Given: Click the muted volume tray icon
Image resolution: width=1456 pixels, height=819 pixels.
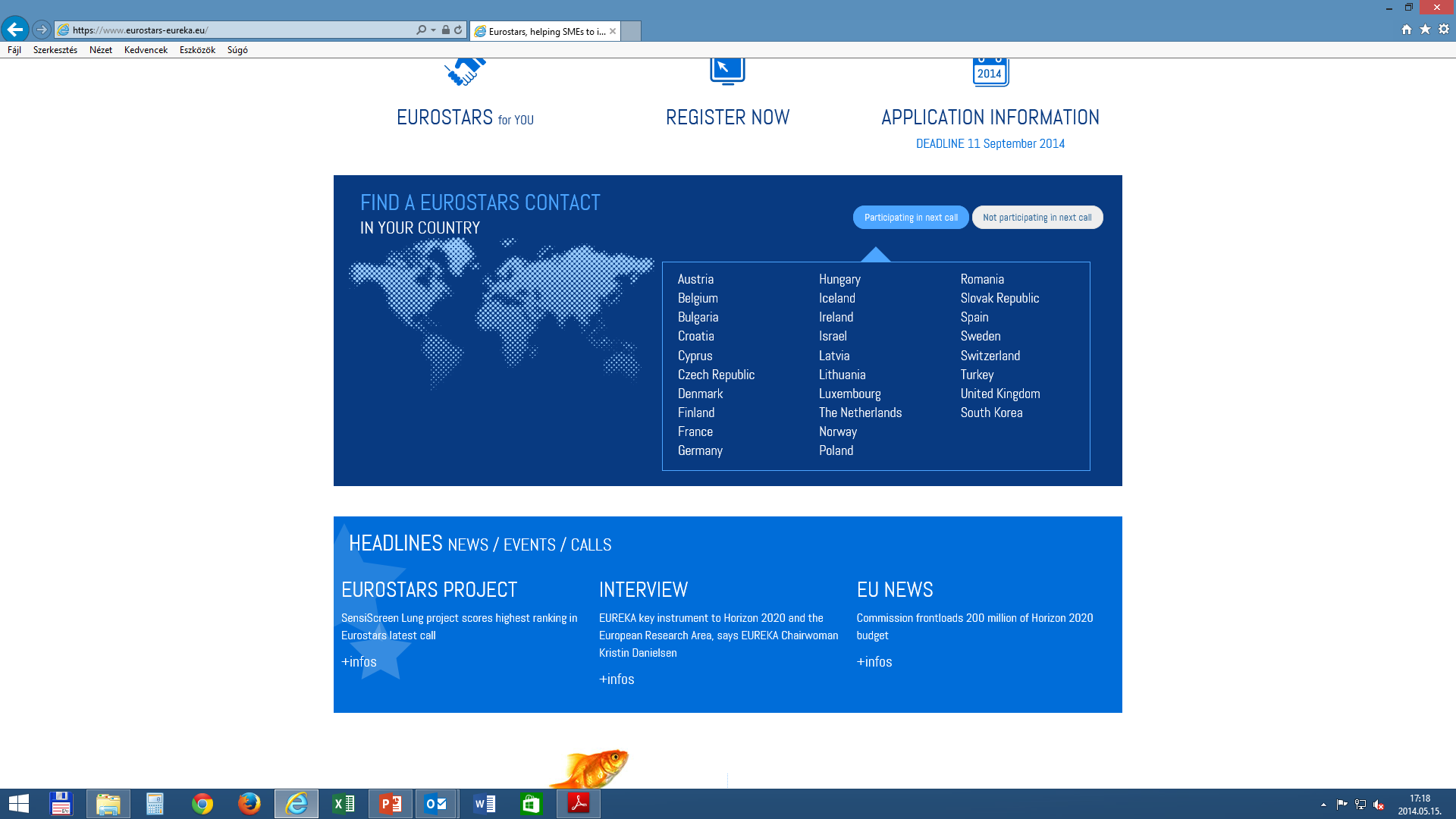Looking at the screenshot, I should tap(1379, 805).
